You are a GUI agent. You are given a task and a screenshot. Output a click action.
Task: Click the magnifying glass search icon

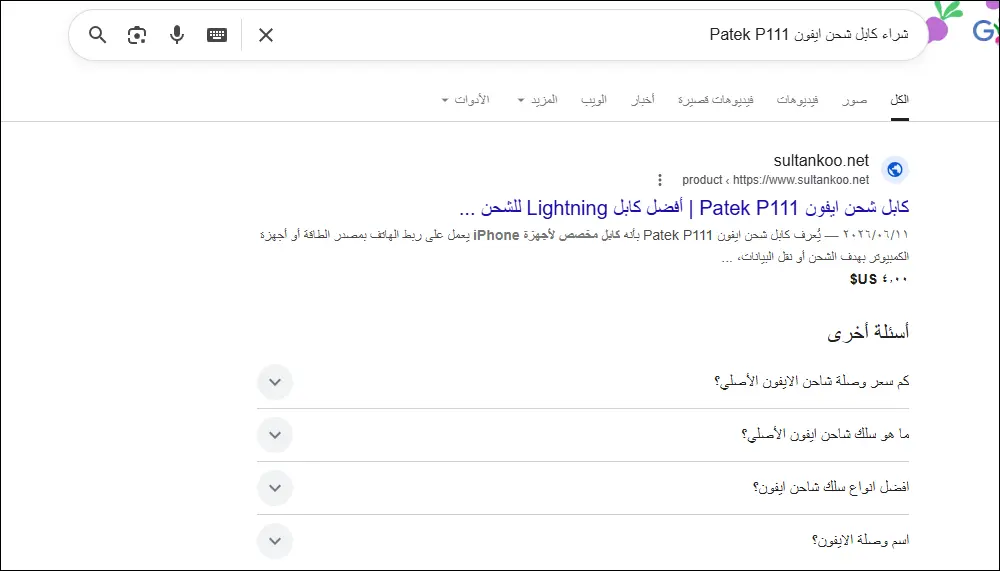tap(98, 34)
